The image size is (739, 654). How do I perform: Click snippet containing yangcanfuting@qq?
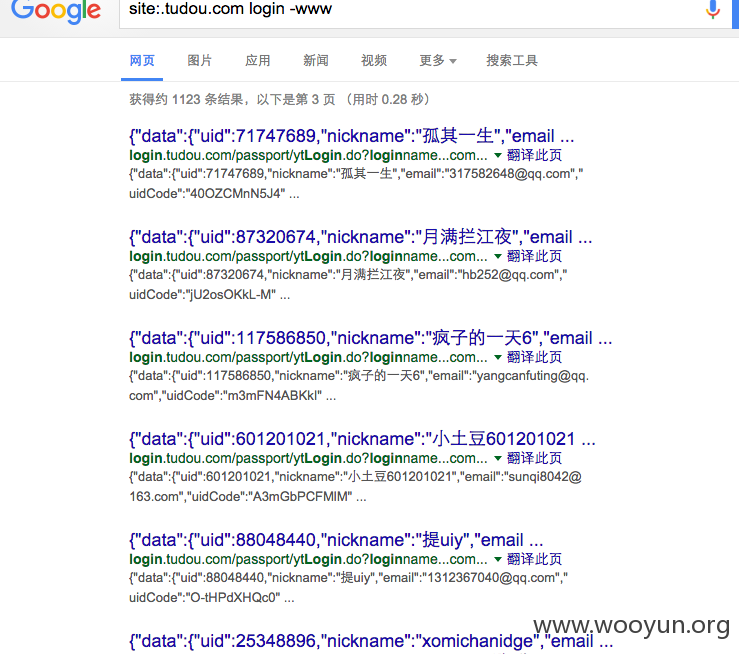coord(359,376)
